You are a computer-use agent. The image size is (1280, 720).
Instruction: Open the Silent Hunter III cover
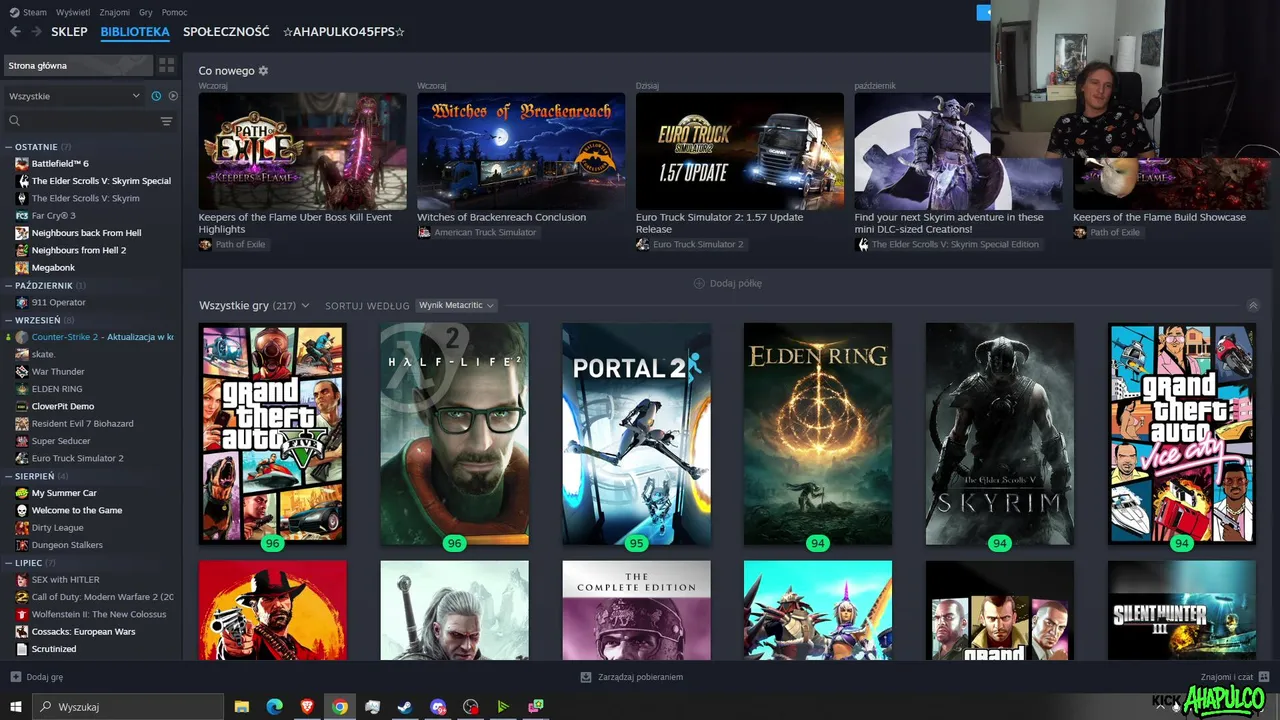(1182, 610)
